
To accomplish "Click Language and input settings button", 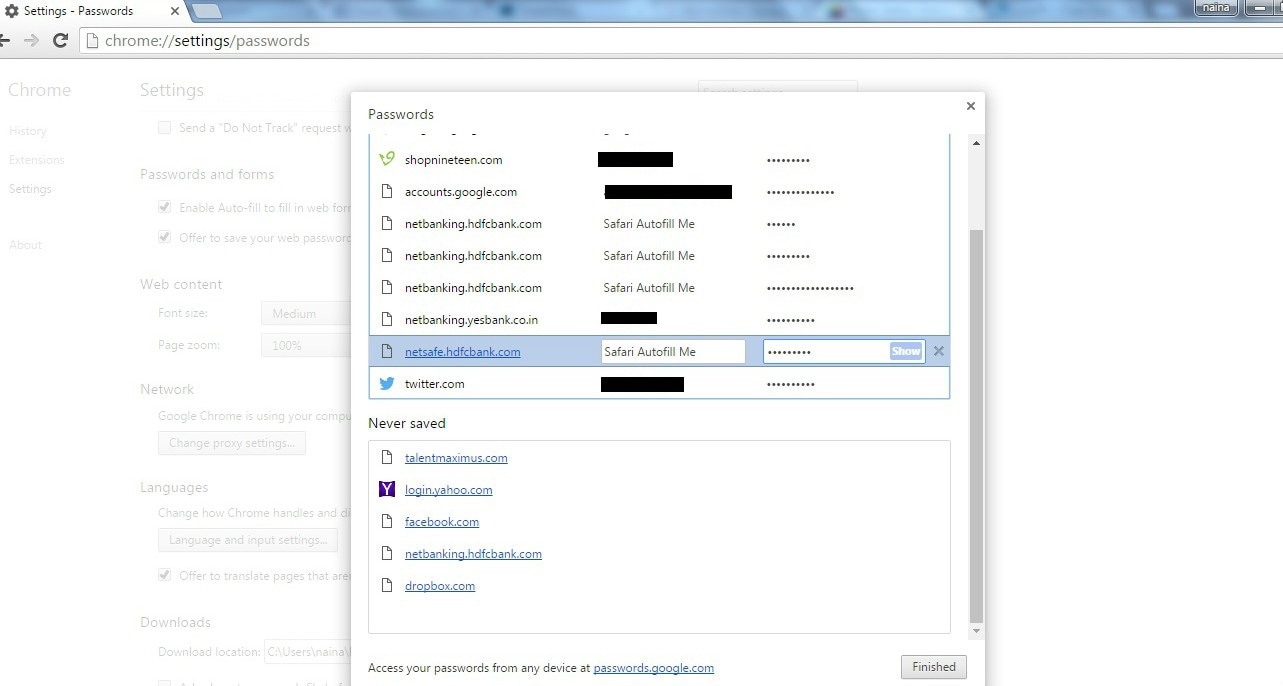I will (x=248, y=540).
